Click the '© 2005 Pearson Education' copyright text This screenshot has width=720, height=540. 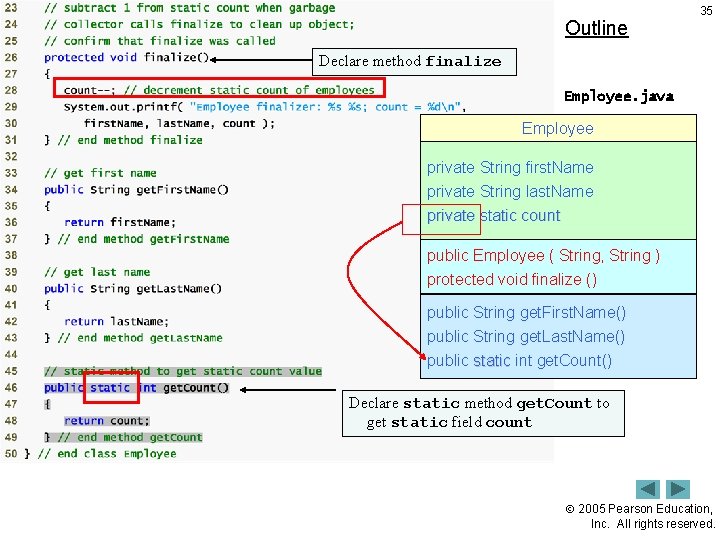coord(639,516)
